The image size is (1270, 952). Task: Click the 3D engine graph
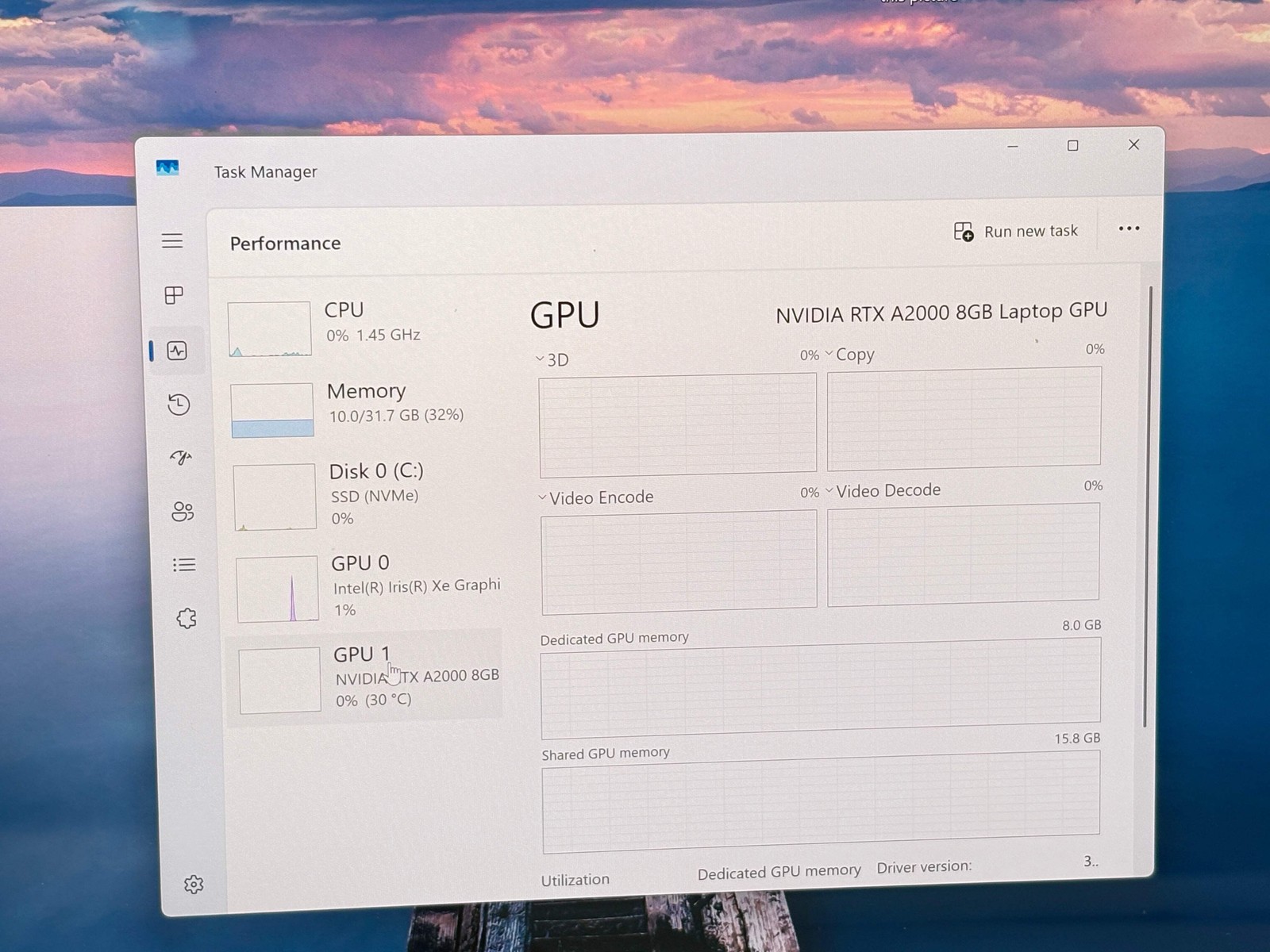678,425
